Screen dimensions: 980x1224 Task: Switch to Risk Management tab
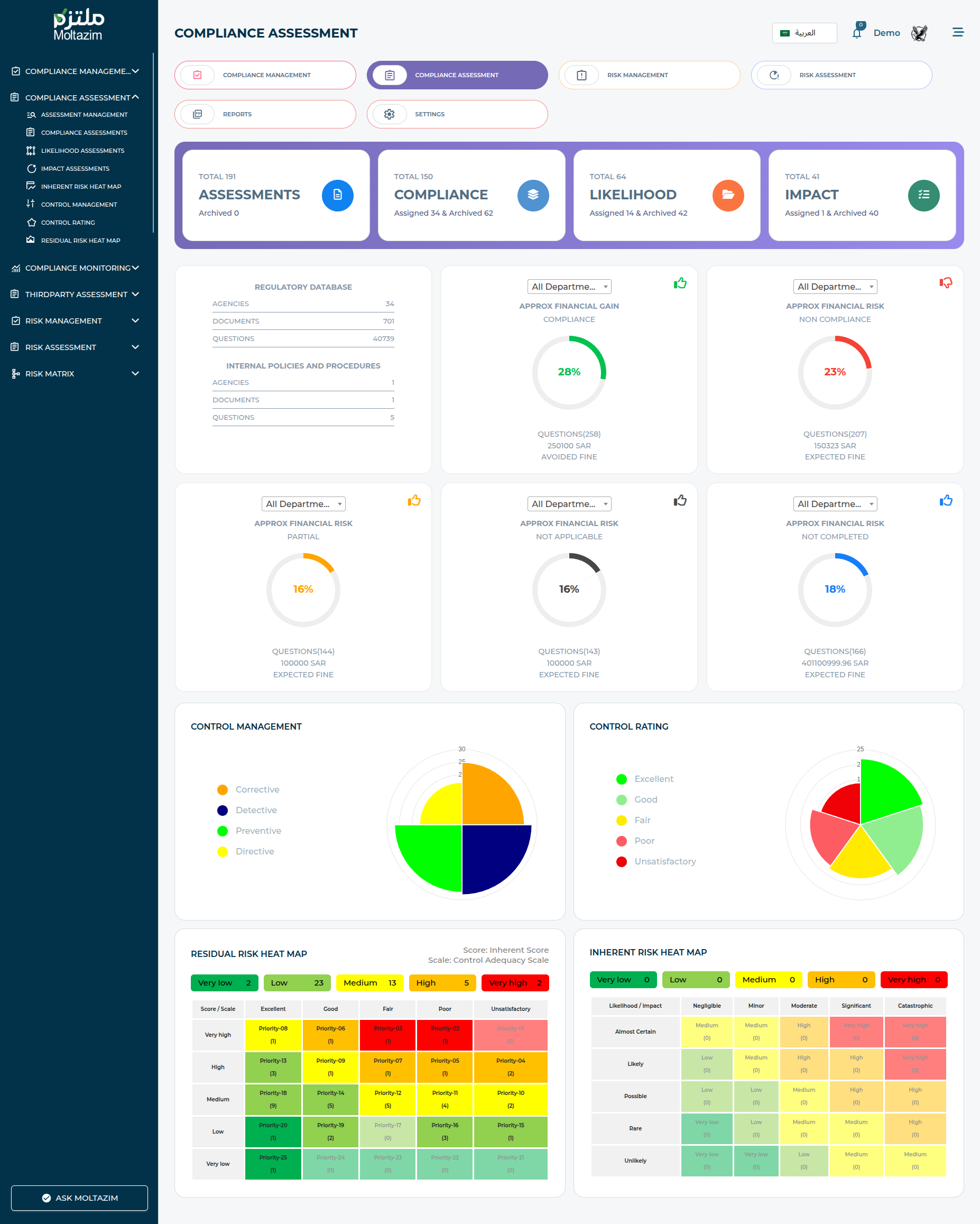tap(649, 75)
